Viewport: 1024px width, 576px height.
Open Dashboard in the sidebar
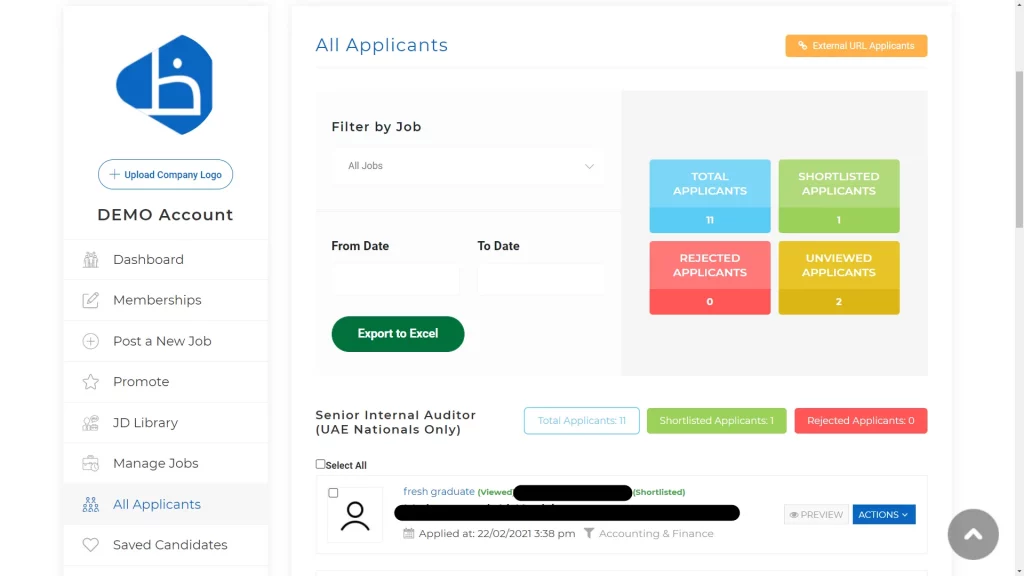tap(165, 259)
